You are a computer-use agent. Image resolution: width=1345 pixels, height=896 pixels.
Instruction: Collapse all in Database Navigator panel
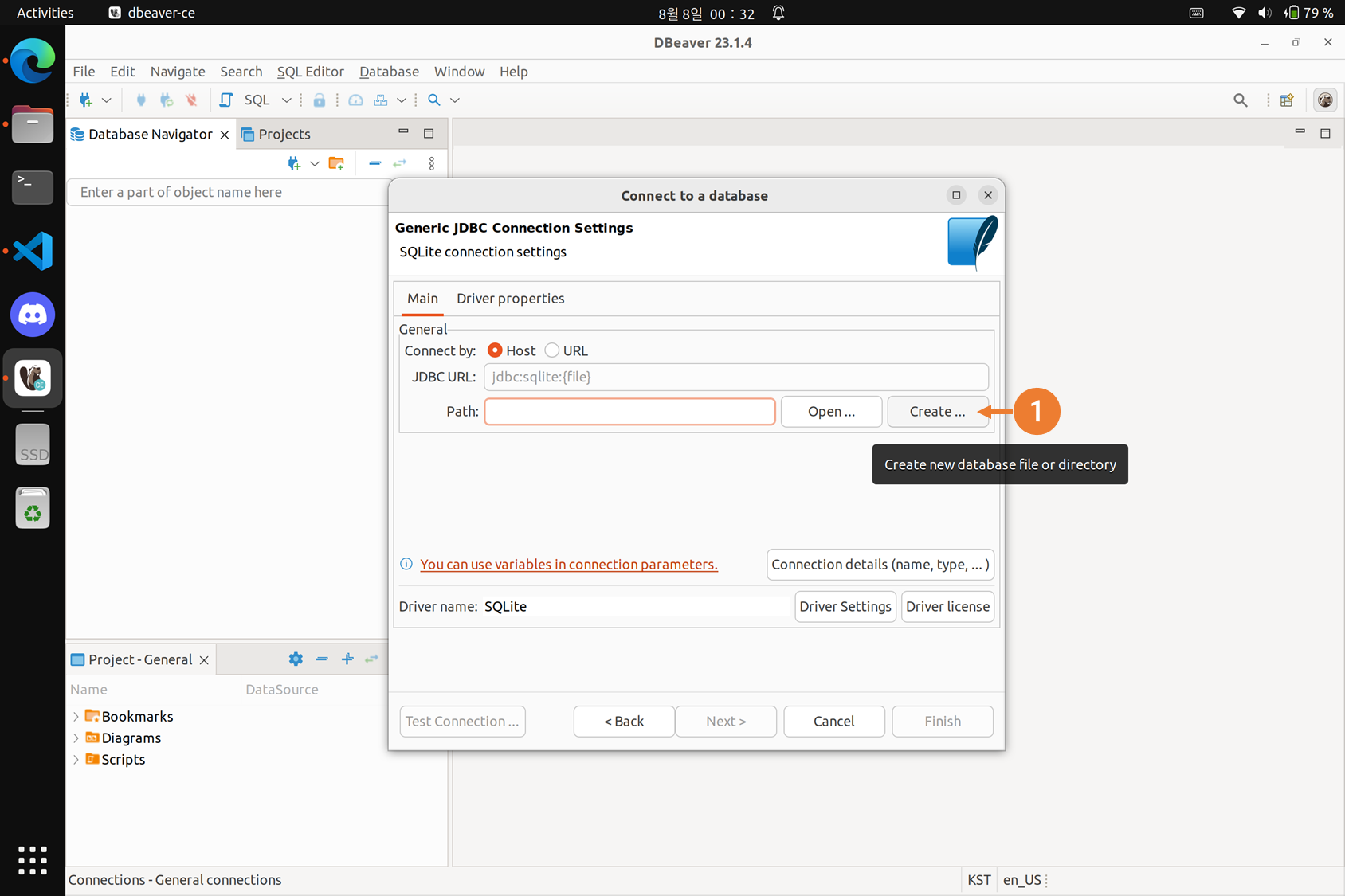(x=375, y=163)
